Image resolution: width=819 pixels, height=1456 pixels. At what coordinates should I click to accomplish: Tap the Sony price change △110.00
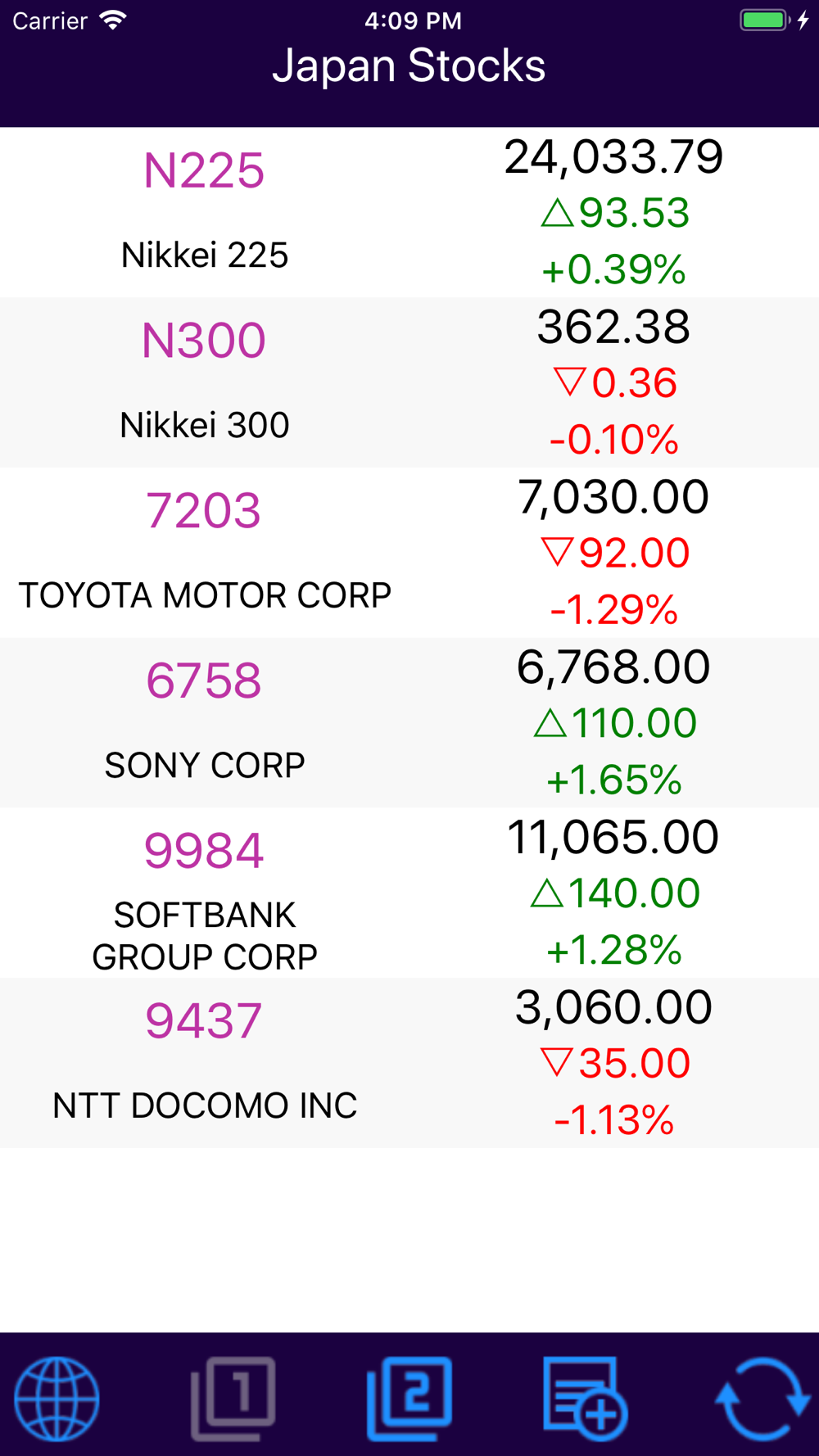[614, 723]
